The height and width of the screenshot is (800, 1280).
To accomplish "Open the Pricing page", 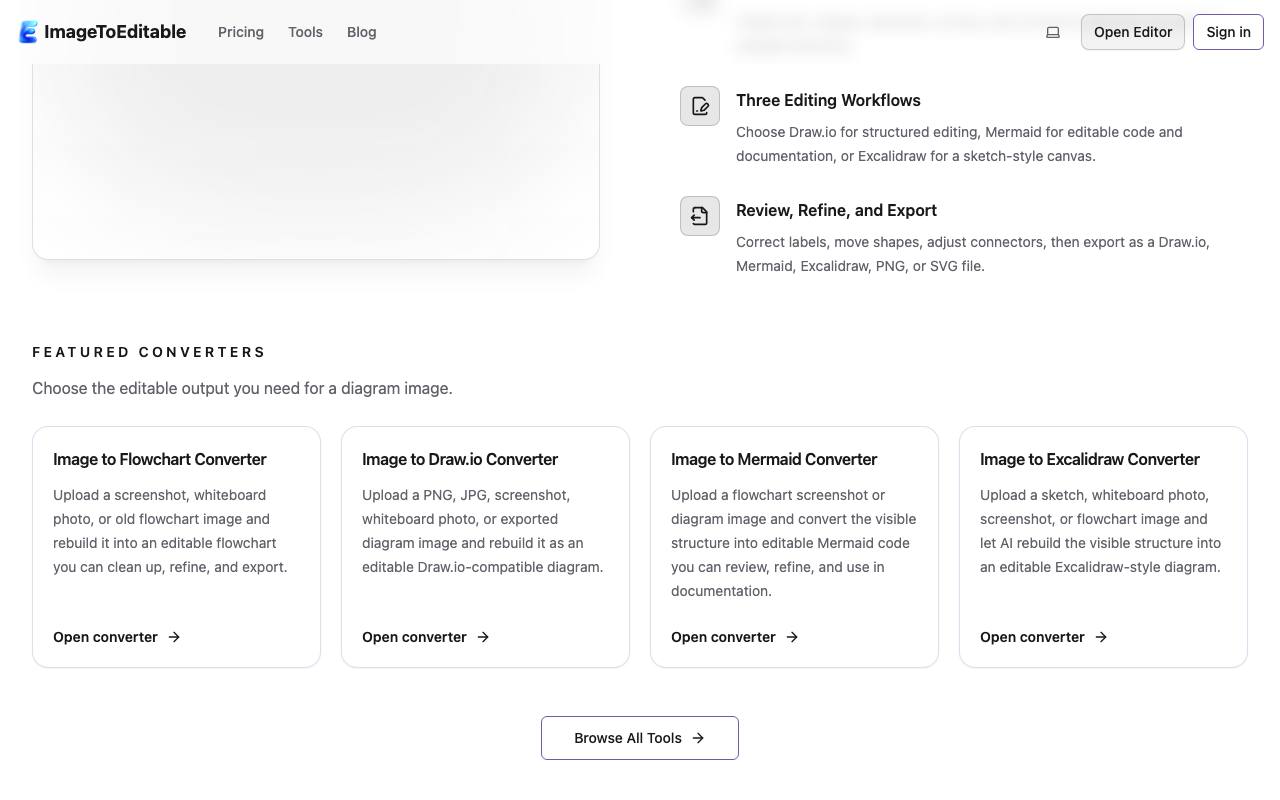I will (241, 32).
